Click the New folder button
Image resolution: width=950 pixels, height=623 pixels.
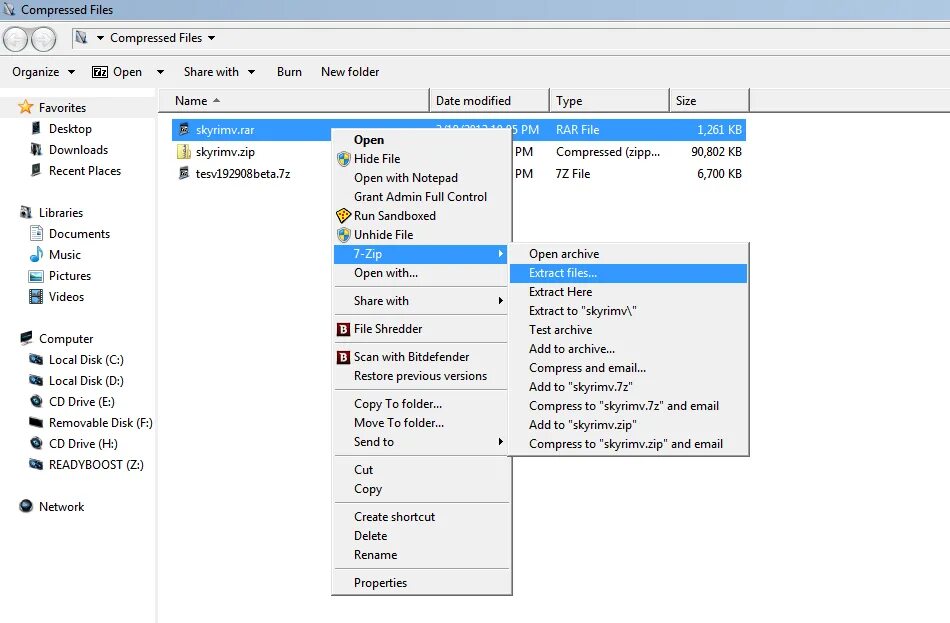click(350, 72)
